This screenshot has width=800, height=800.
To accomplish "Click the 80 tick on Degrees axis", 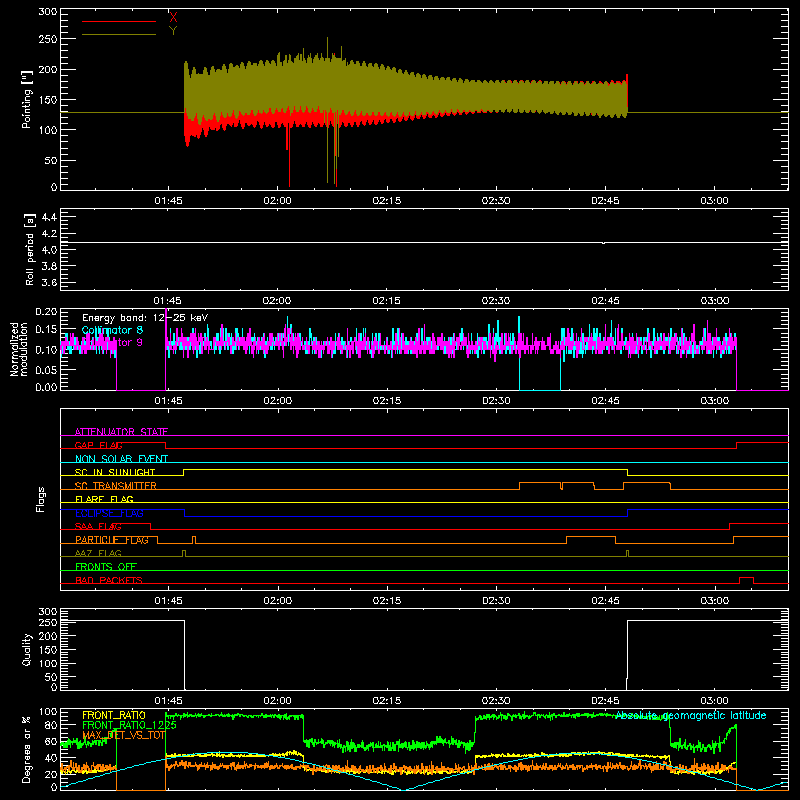I will pos(51,725).
